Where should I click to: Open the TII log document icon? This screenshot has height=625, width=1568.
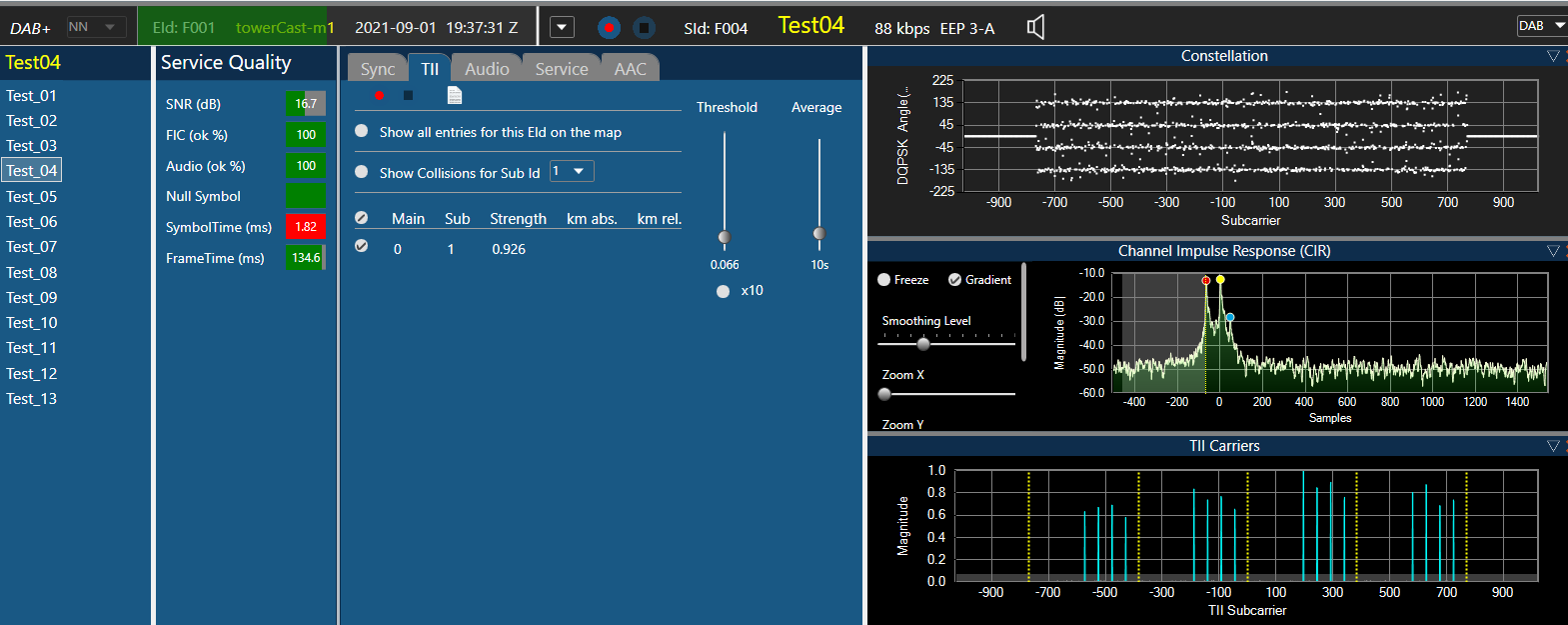tap(455, 95)
